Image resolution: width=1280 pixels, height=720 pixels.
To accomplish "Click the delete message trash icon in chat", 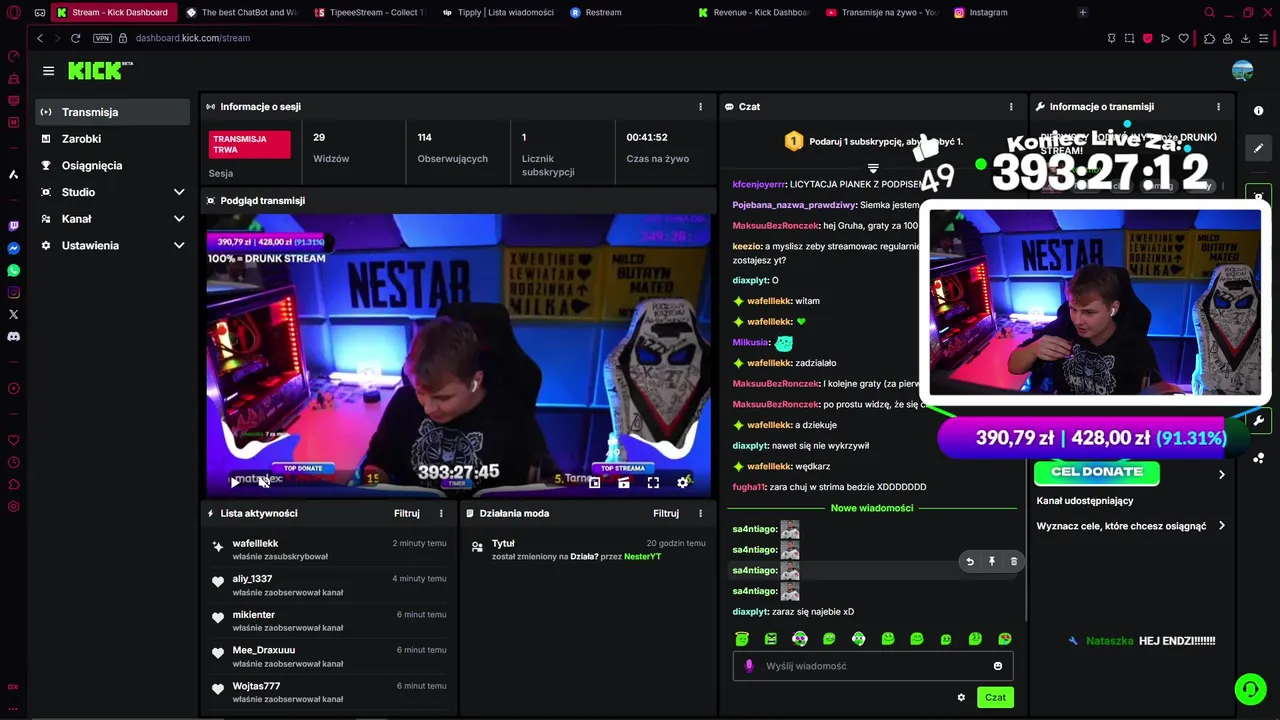I will (1014, 562).
